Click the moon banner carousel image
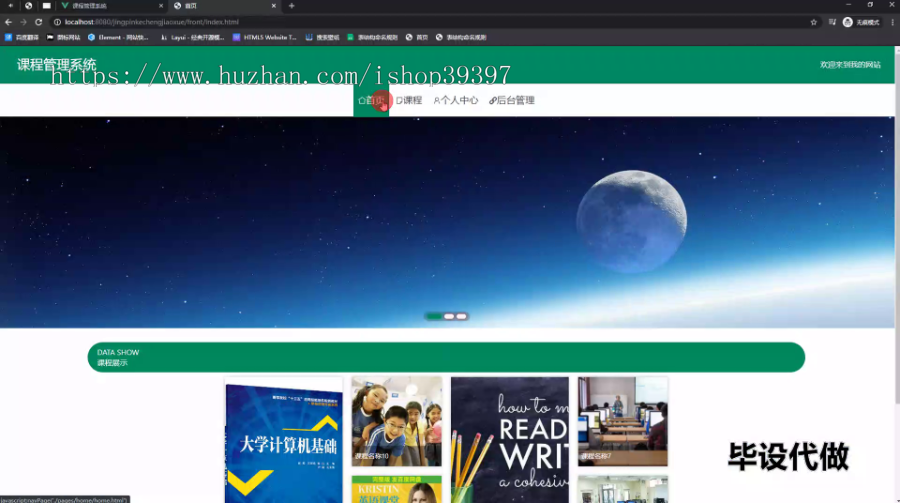The width and height of the screenshot is (900, 503). coord(447,222)
